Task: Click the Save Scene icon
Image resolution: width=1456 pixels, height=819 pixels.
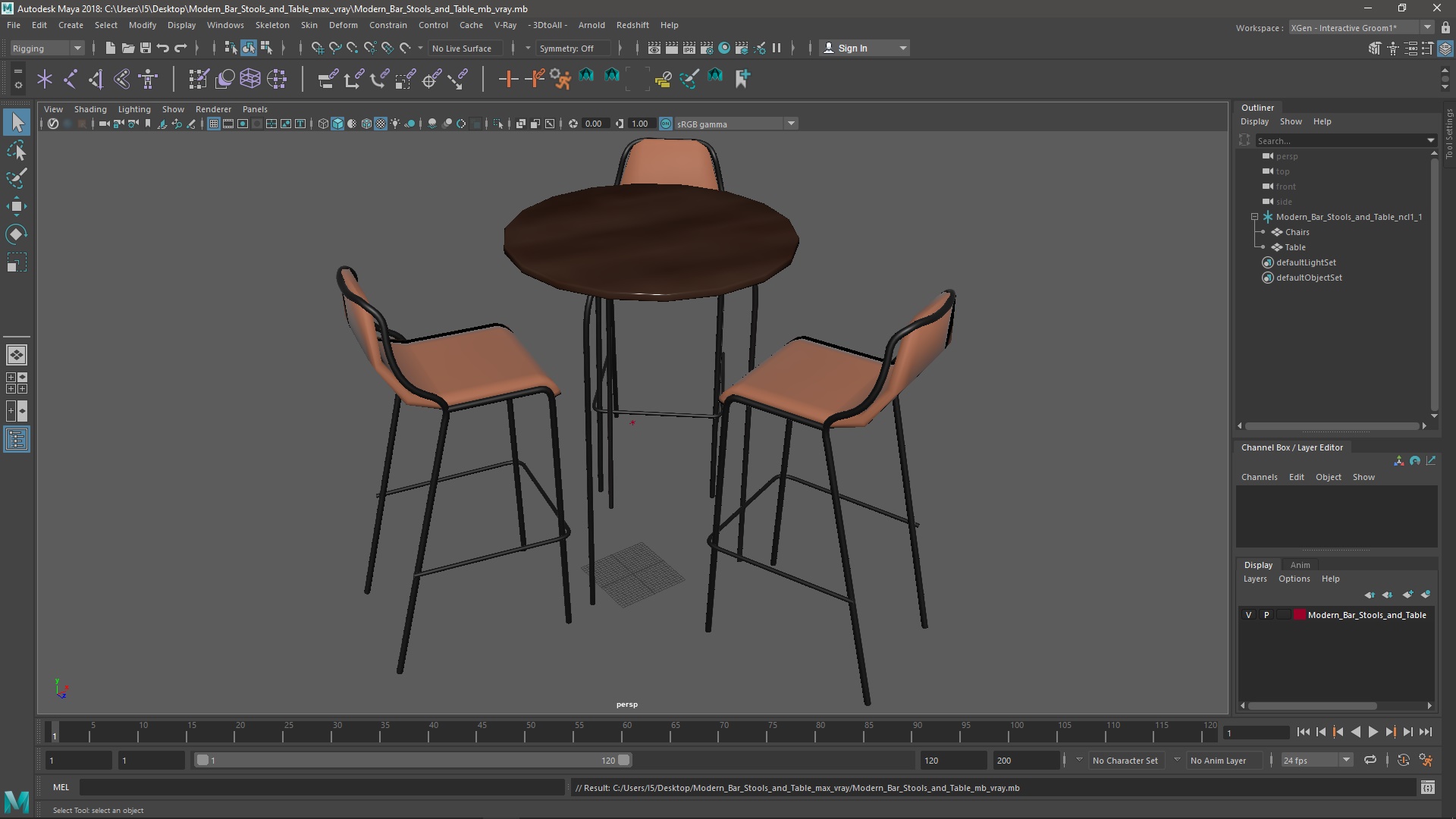Action: 145,48
